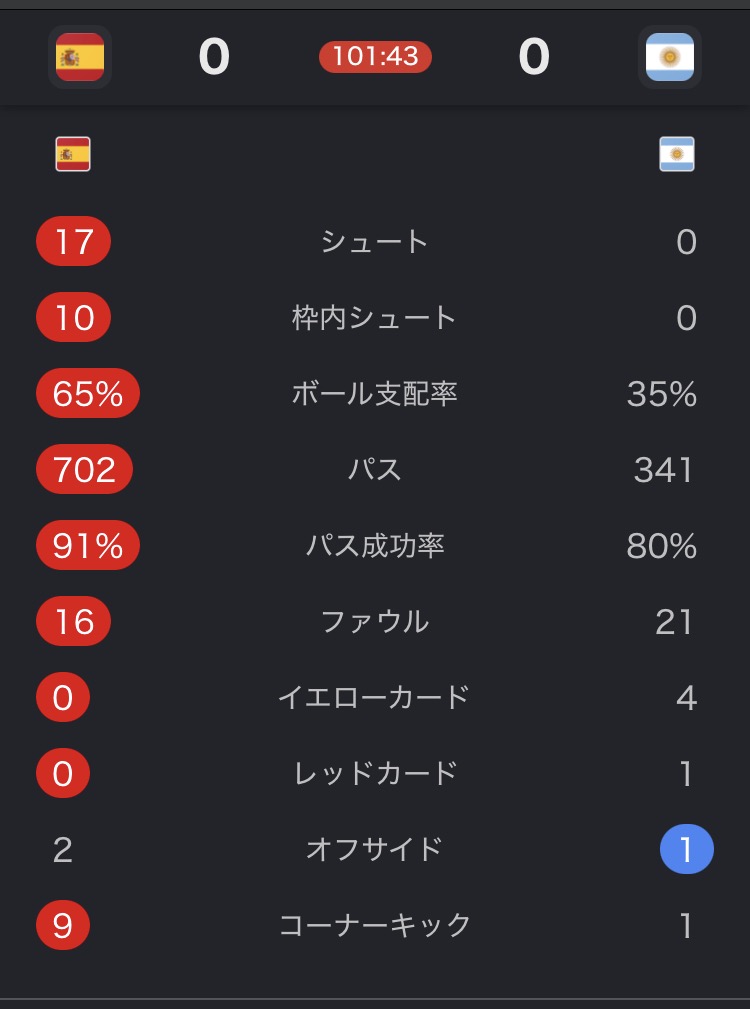Click the large Argentina flag in header
This screenshot has height=1009, width=750.
pos(670,57)
